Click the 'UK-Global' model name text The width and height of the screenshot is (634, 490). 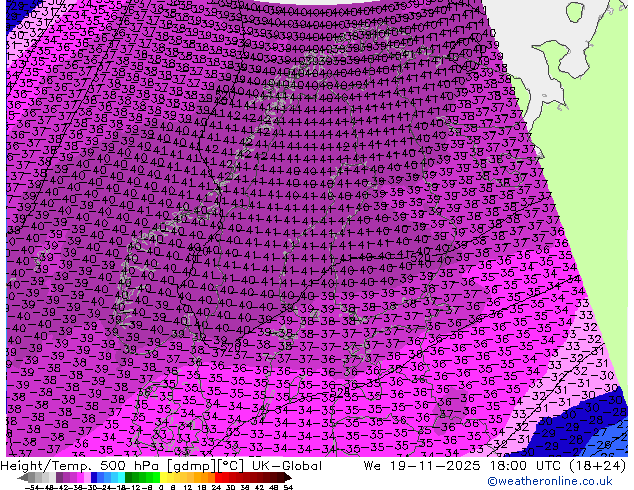click(x=287, y=466)
